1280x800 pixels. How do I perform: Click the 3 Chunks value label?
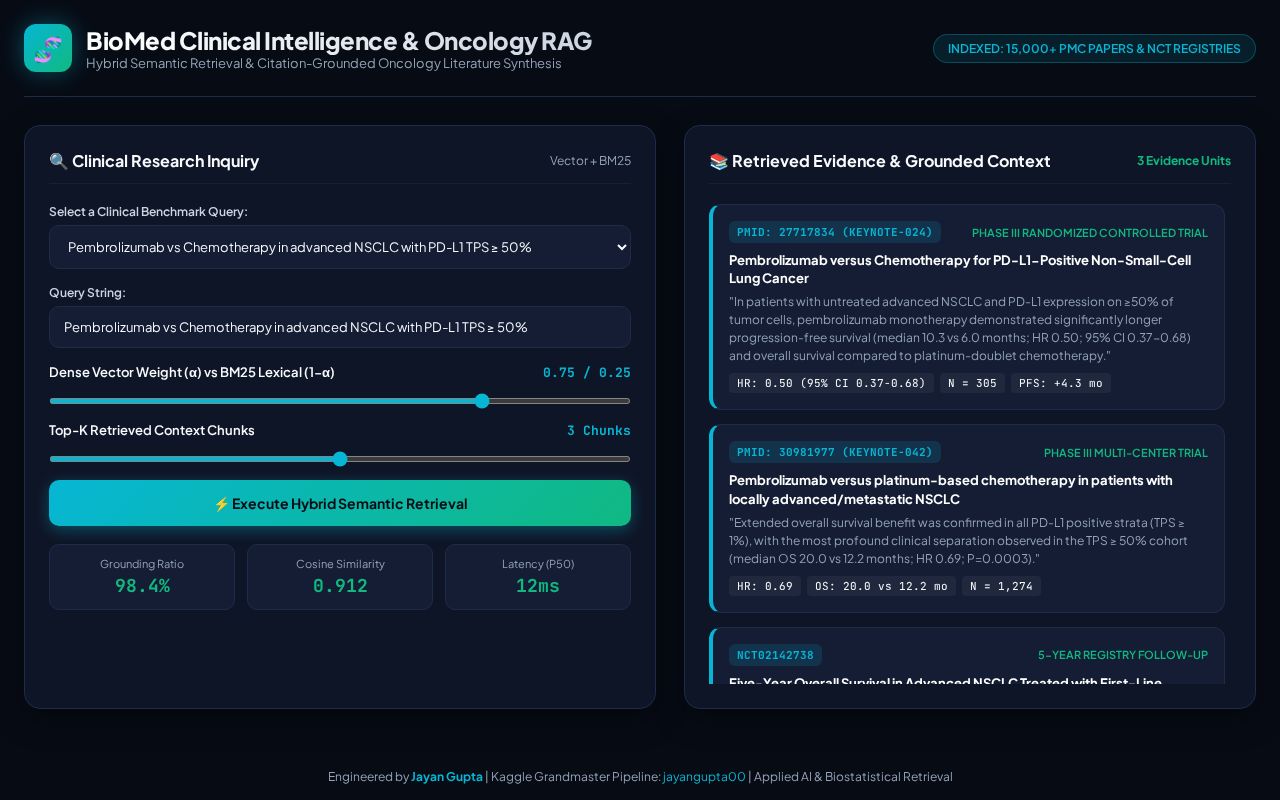click(x=599, y=430)
